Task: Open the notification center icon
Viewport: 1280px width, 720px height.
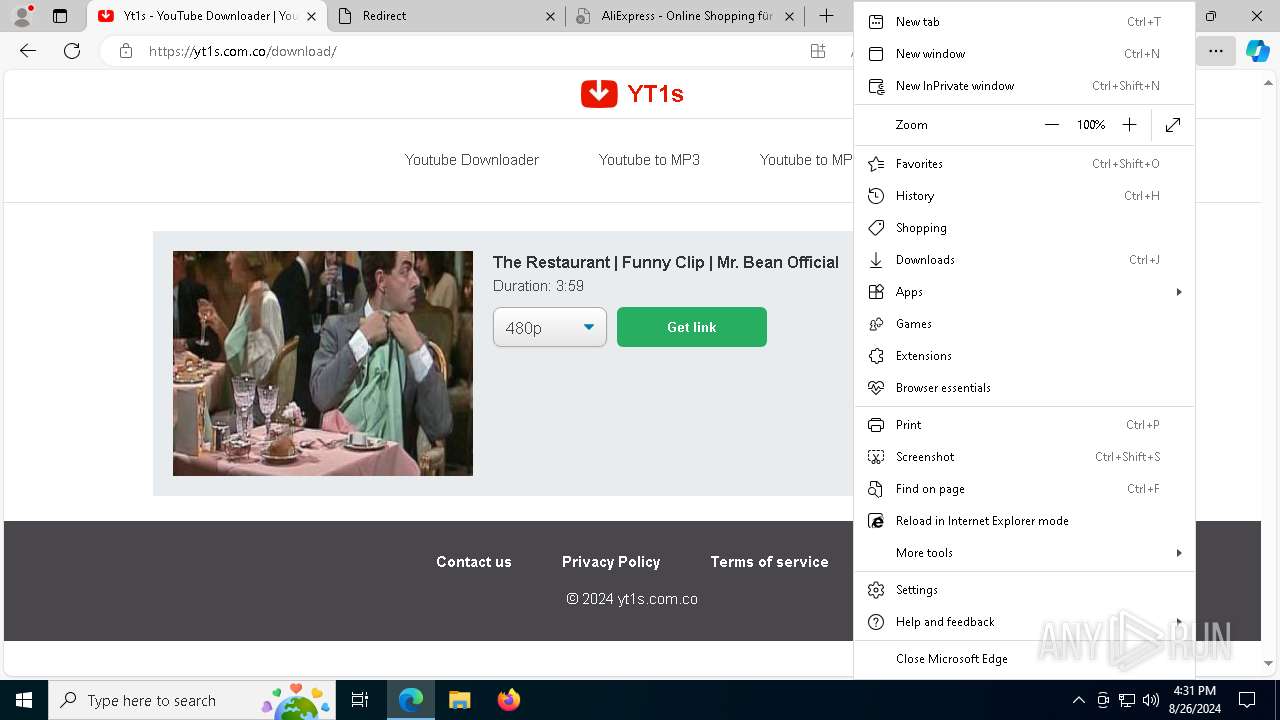Action: point(1247,700)
